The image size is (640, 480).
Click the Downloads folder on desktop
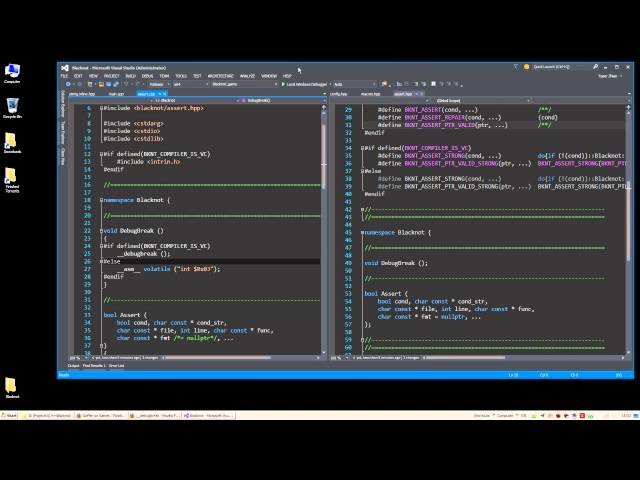pyautogui.click(x=12, y=141)
